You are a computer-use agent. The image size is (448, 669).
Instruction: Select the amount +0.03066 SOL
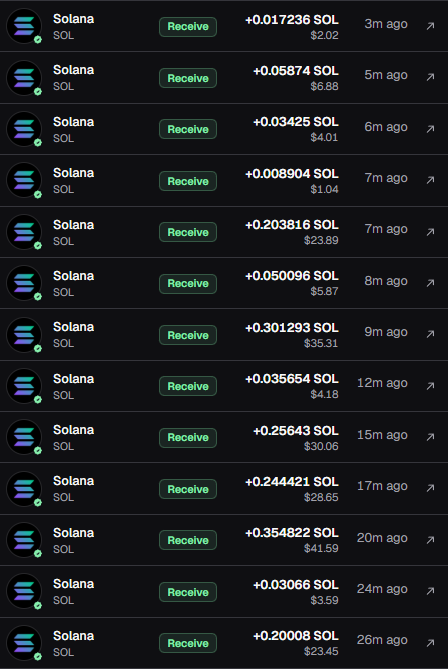point(296,585)
